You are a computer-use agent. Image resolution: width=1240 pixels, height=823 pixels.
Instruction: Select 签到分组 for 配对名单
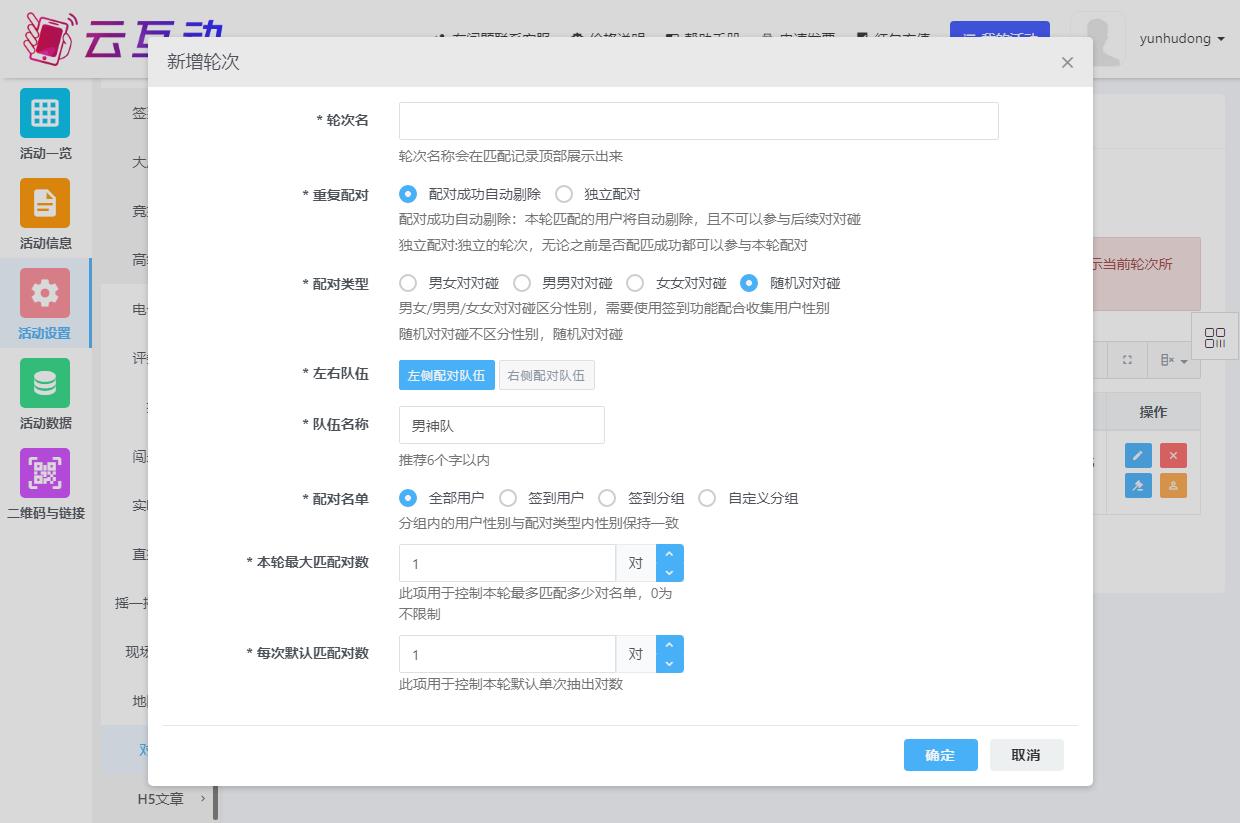click(607, 498)
